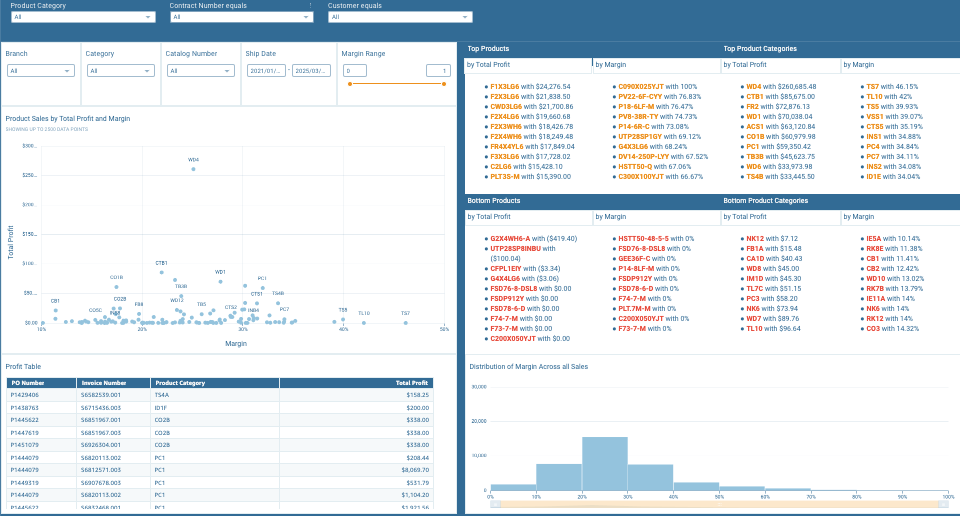The image size is (960, 516).
Task: Select the $8,069.70 total profit cell
Action: 356,470
